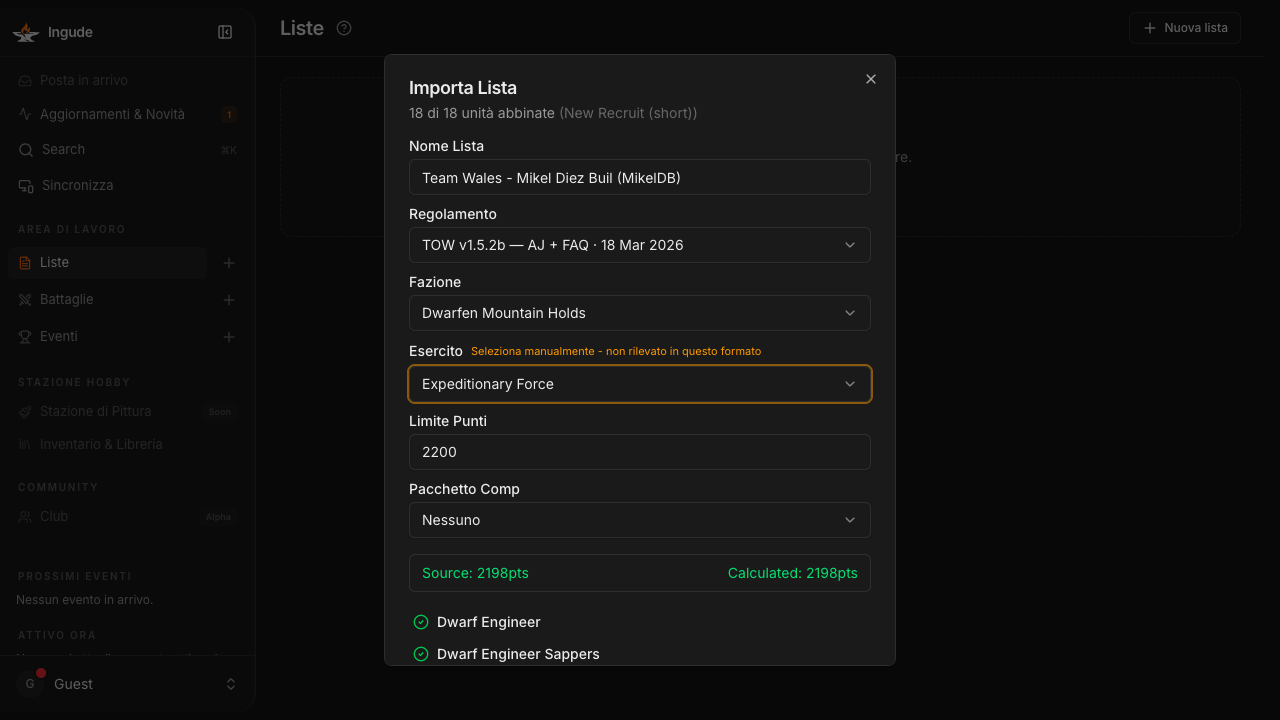This screenshot has height=720, width=1280.
Task: Click the Calculated: 2198pts value
Action: (x=793, y=573)
